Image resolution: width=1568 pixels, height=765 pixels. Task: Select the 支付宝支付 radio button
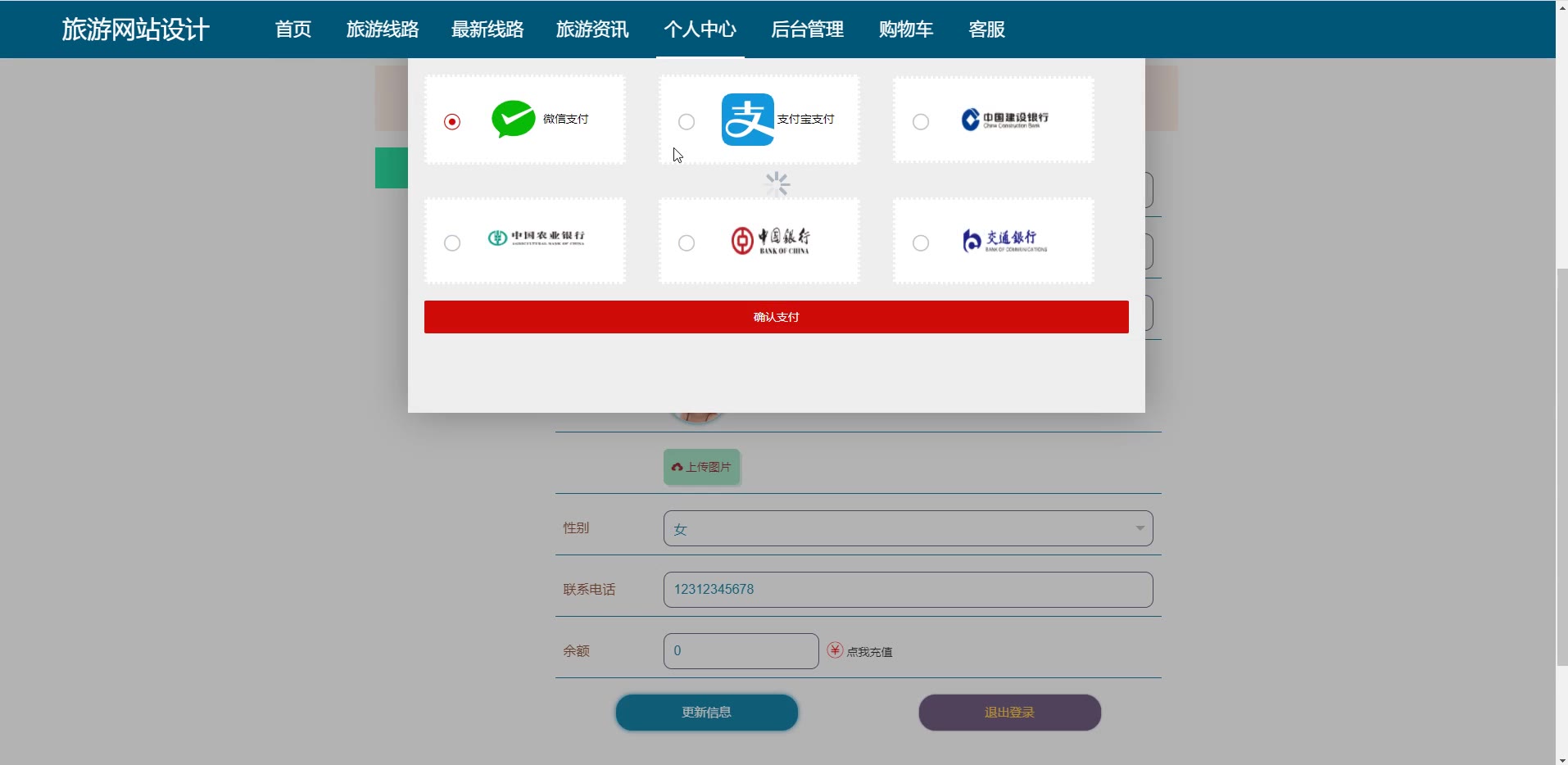tap(687, 122)
